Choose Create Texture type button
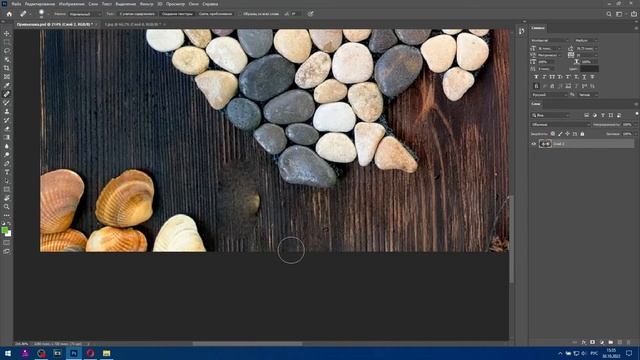 click(177, 14)
